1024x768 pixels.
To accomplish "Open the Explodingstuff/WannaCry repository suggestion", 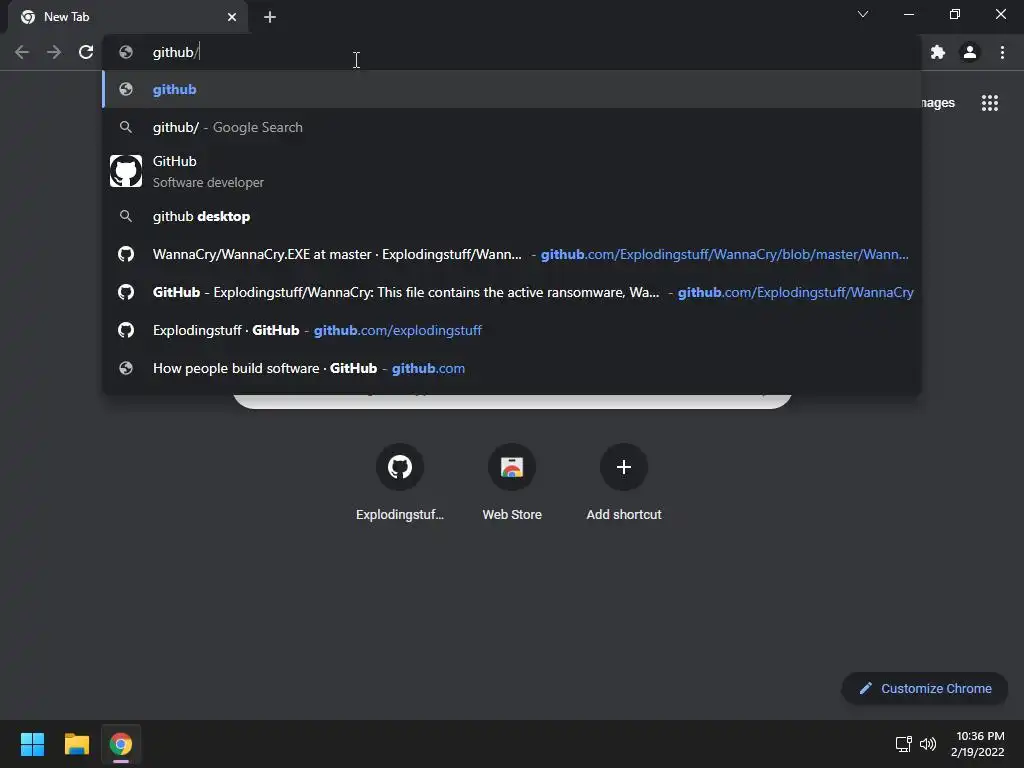I will point(512,292).
